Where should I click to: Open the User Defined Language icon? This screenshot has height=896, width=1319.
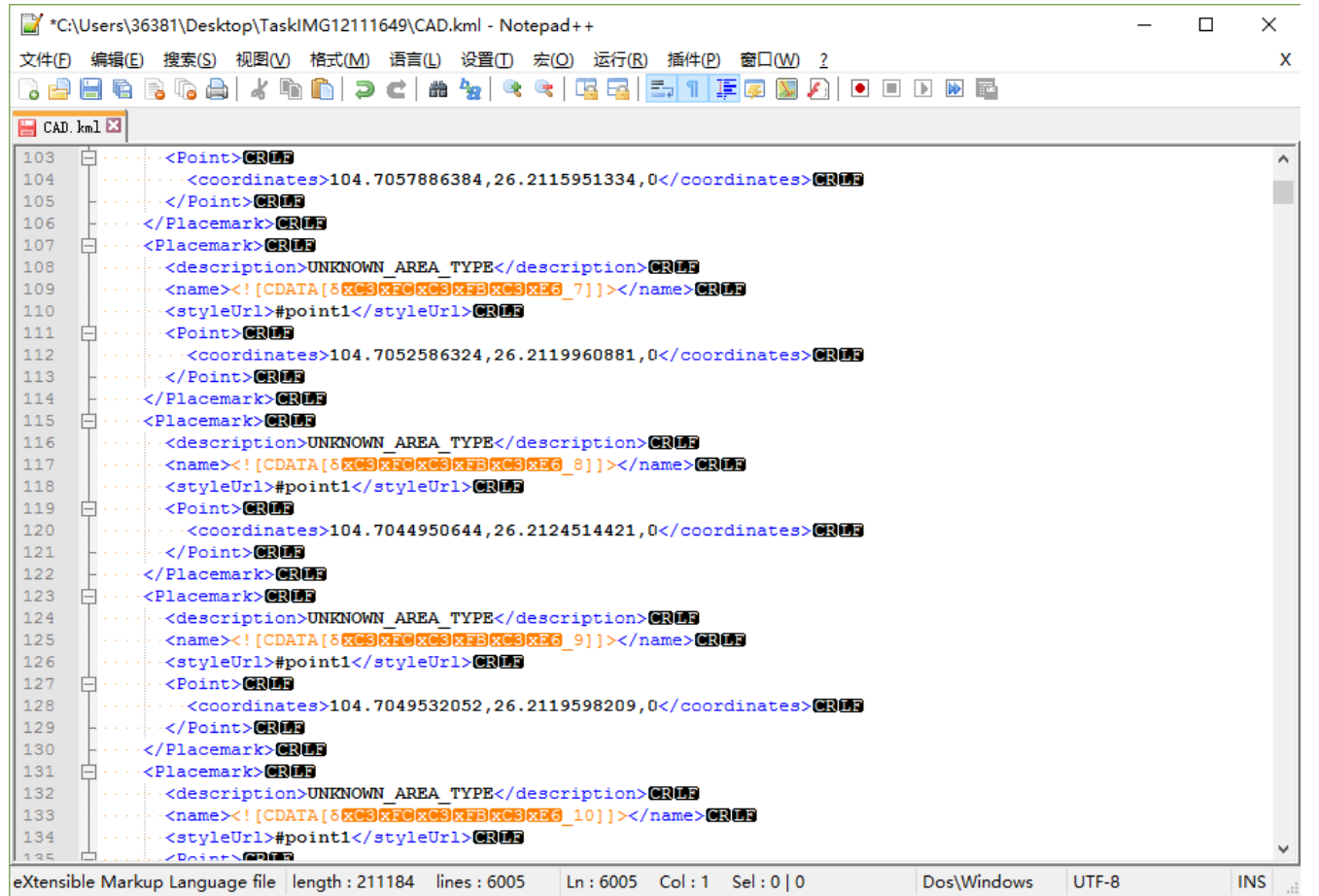(x=755, y=89)
